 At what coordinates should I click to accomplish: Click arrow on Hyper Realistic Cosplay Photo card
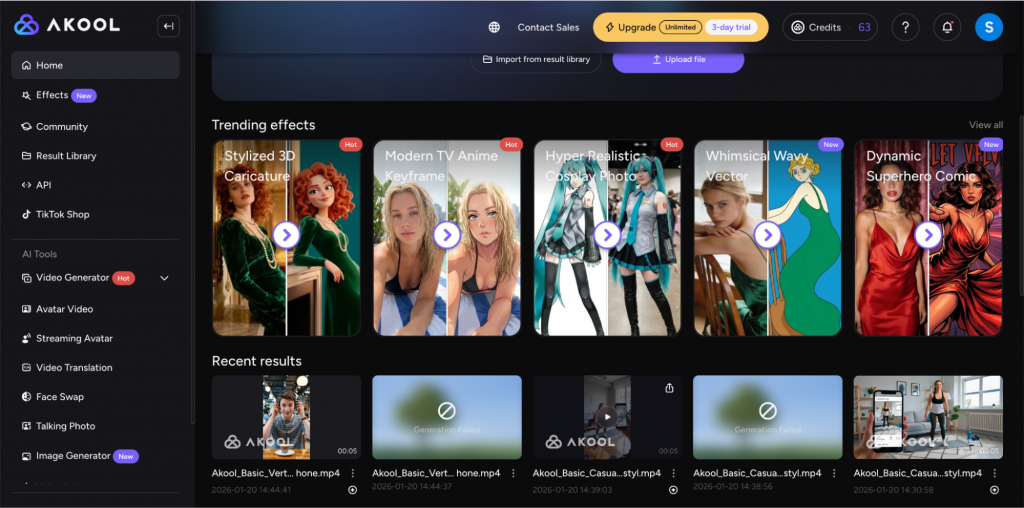[608, 235]
